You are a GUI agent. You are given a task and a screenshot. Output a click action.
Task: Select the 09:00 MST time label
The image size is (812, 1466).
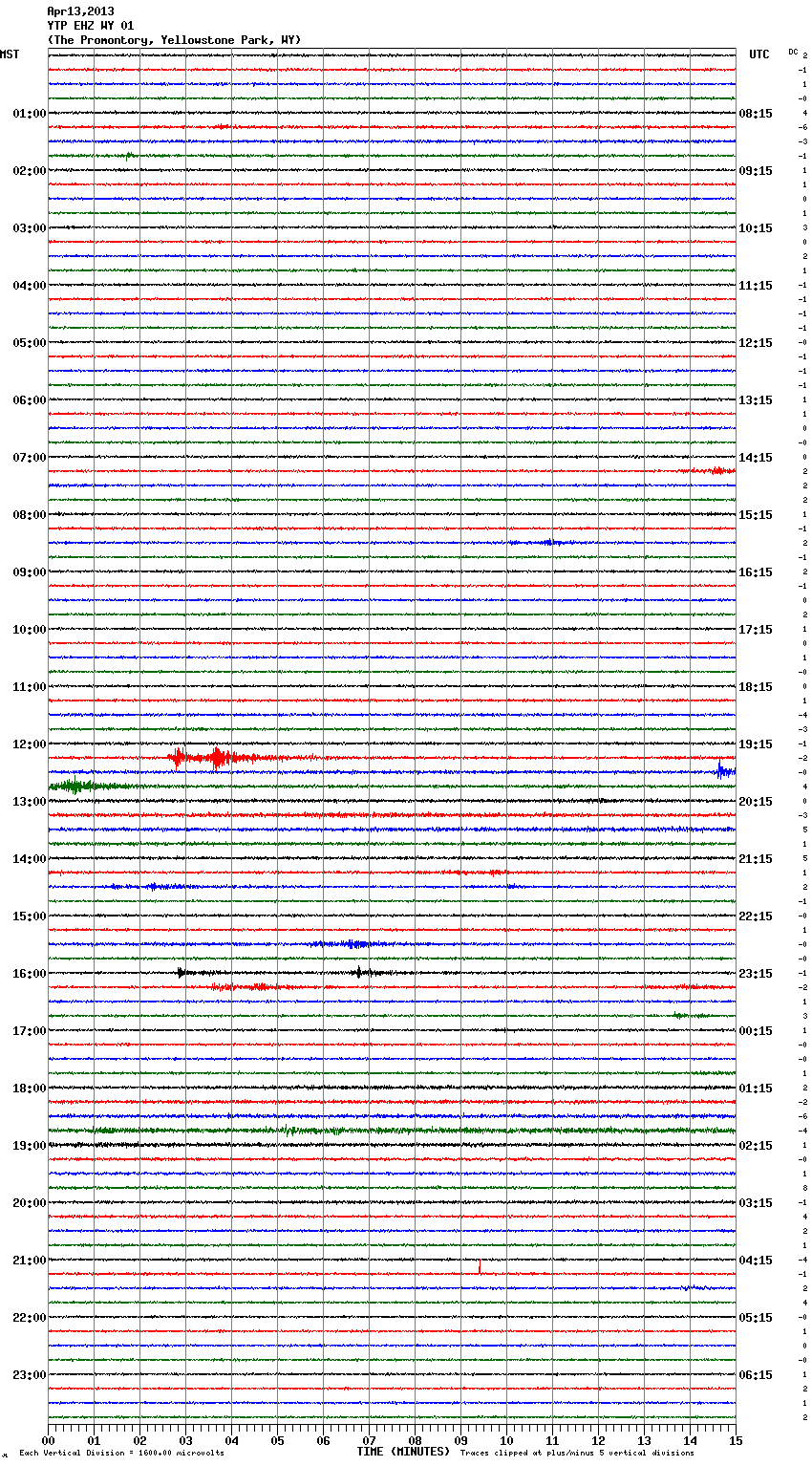(x=29, y=572)
